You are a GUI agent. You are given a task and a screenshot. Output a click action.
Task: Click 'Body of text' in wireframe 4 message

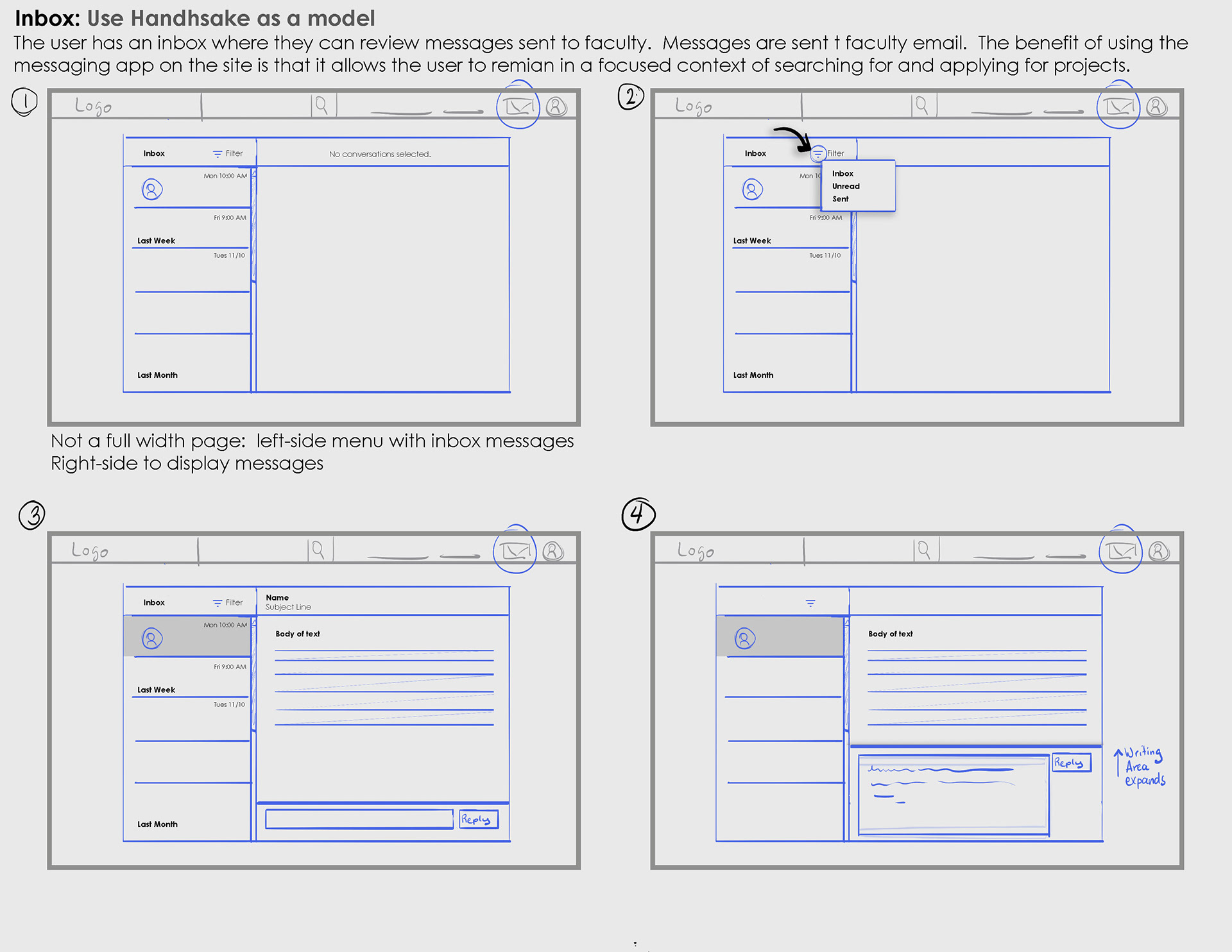coord(891,634)
